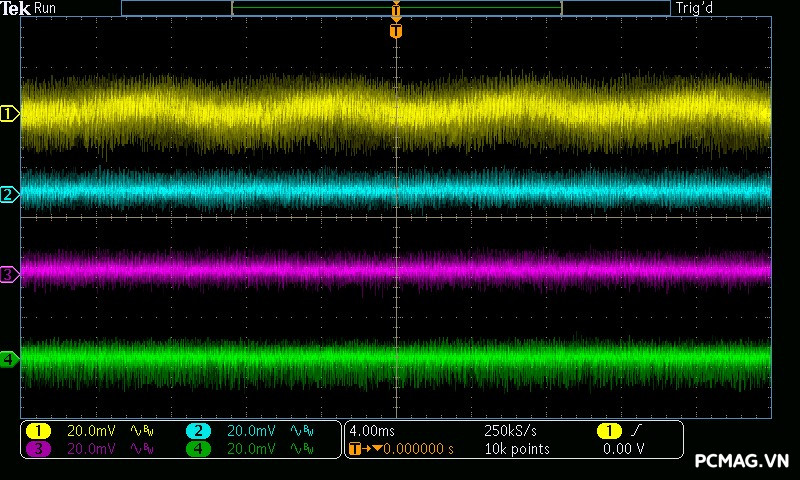Click the cyan channel 2 ground marker

(x=9, y=194)
